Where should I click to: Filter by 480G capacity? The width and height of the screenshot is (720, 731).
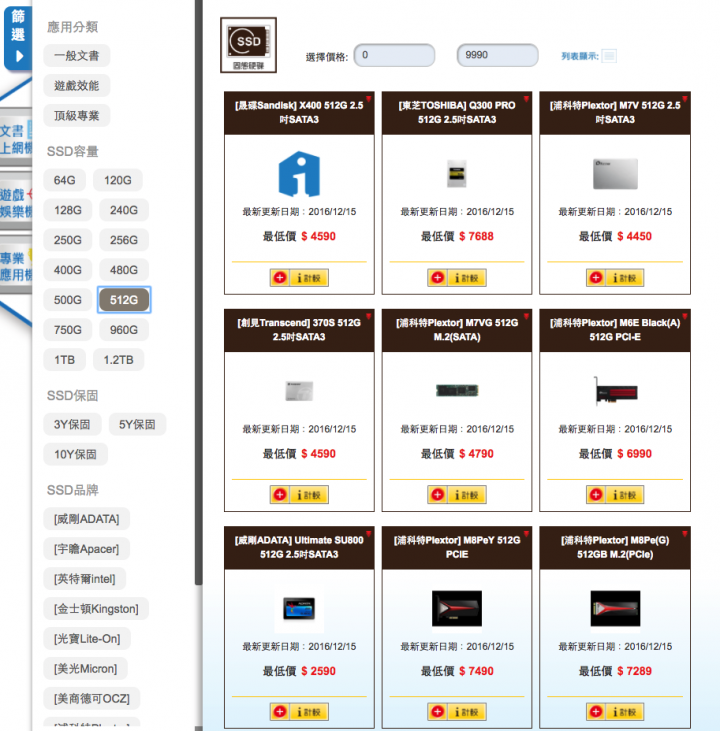pos(124,270)
